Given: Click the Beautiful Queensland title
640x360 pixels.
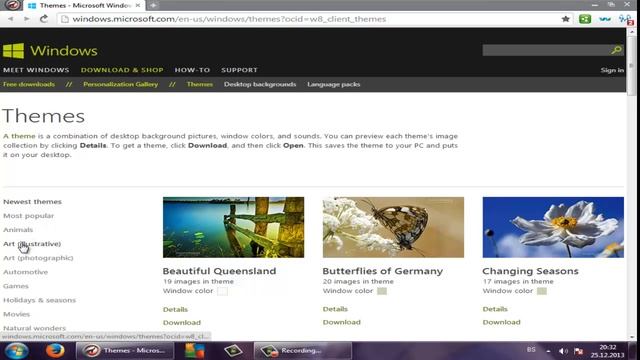Looking at the screenshot, I should tap(219, 271).
